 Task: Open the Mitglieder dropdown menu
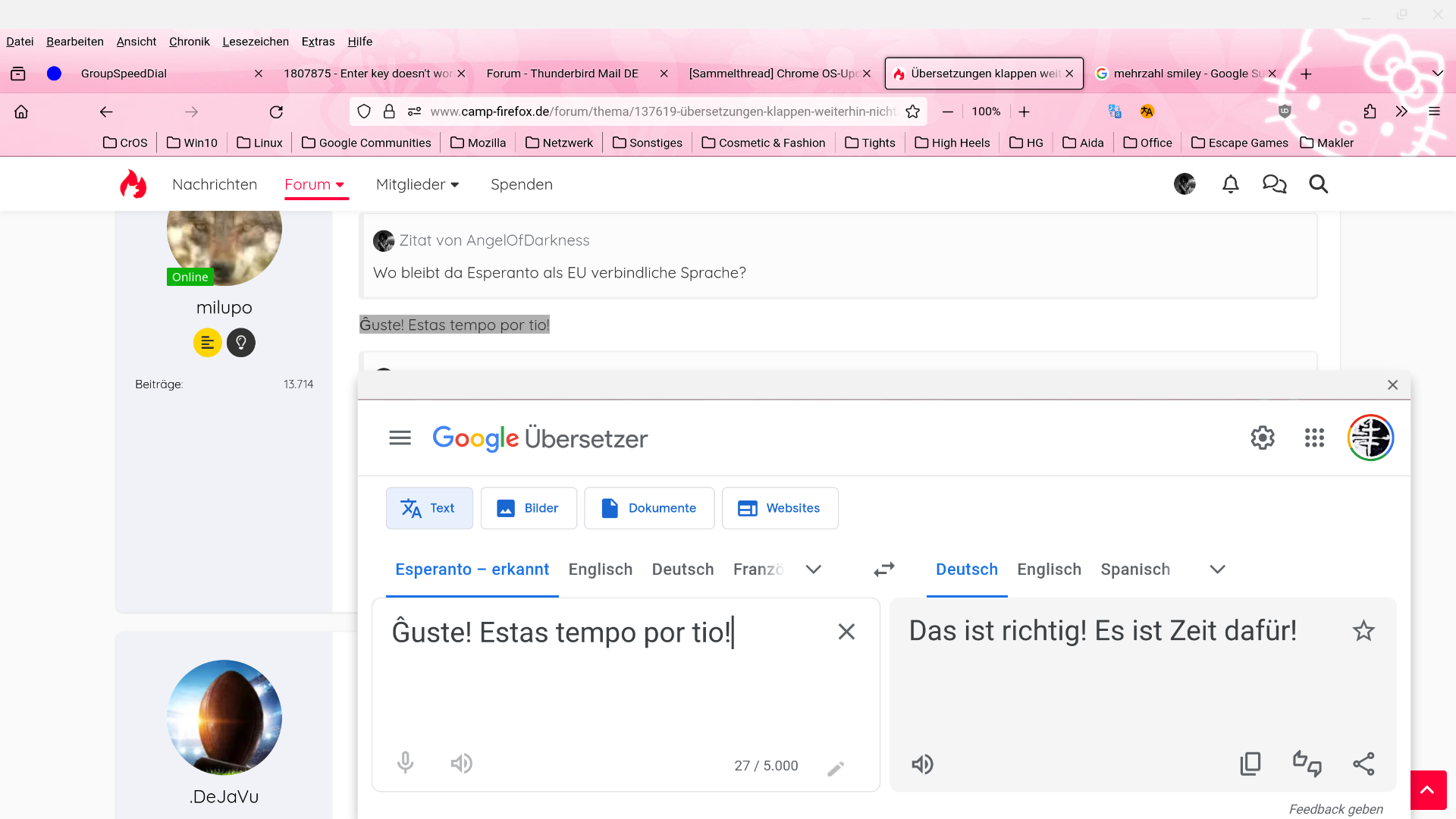click(x=418, y=184)
